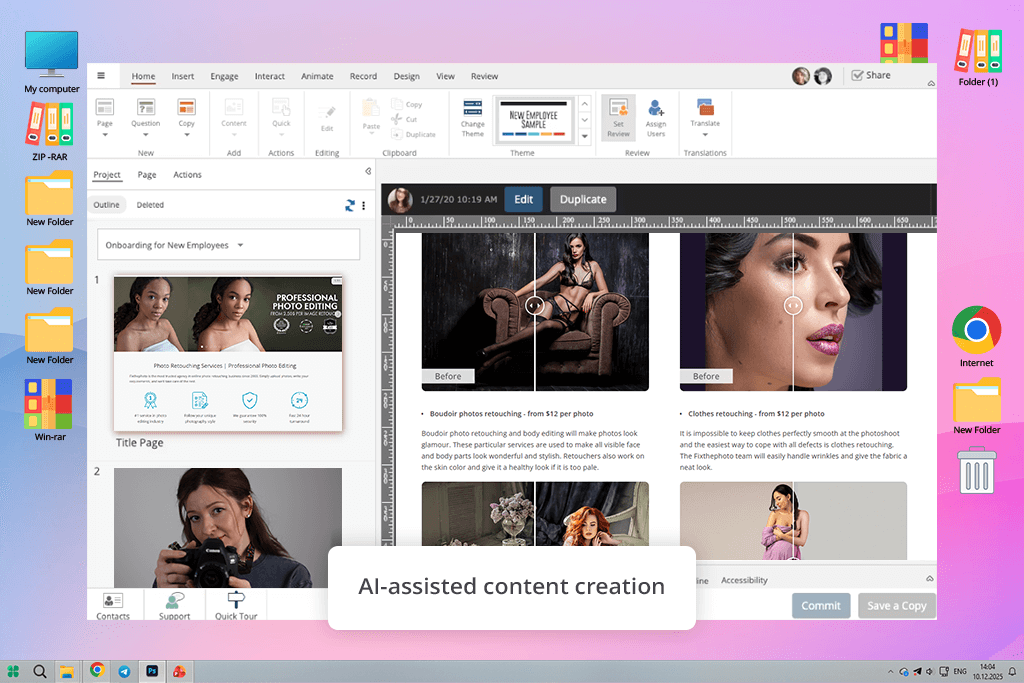Open the hamburger menu icon
The width and height of the screenshot is (1024, 683).
[101, 76]
